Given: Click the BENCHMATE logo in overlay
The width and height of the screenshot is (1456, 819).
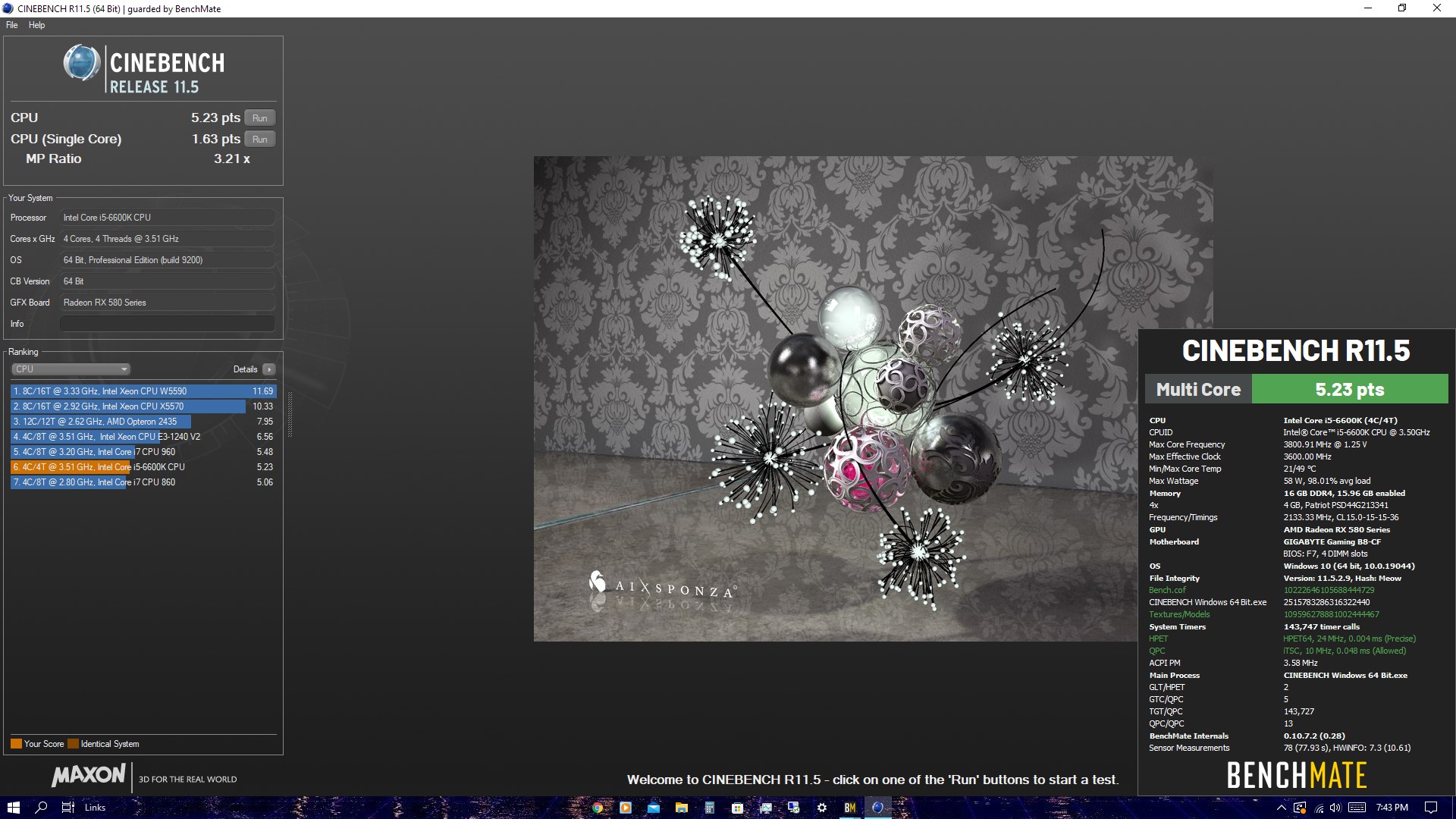Looking at the screenshot, I should (x=1297, y=775).
